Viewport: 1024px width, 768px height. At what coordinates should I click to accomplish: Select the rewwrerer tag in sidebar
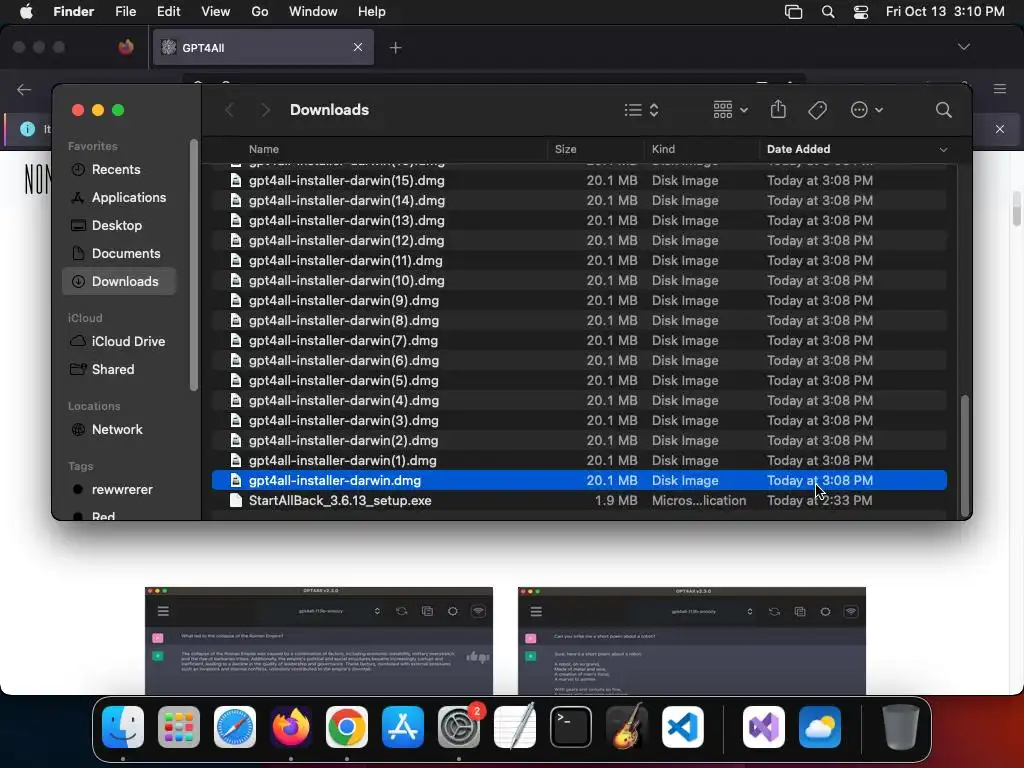pos(121,490)
